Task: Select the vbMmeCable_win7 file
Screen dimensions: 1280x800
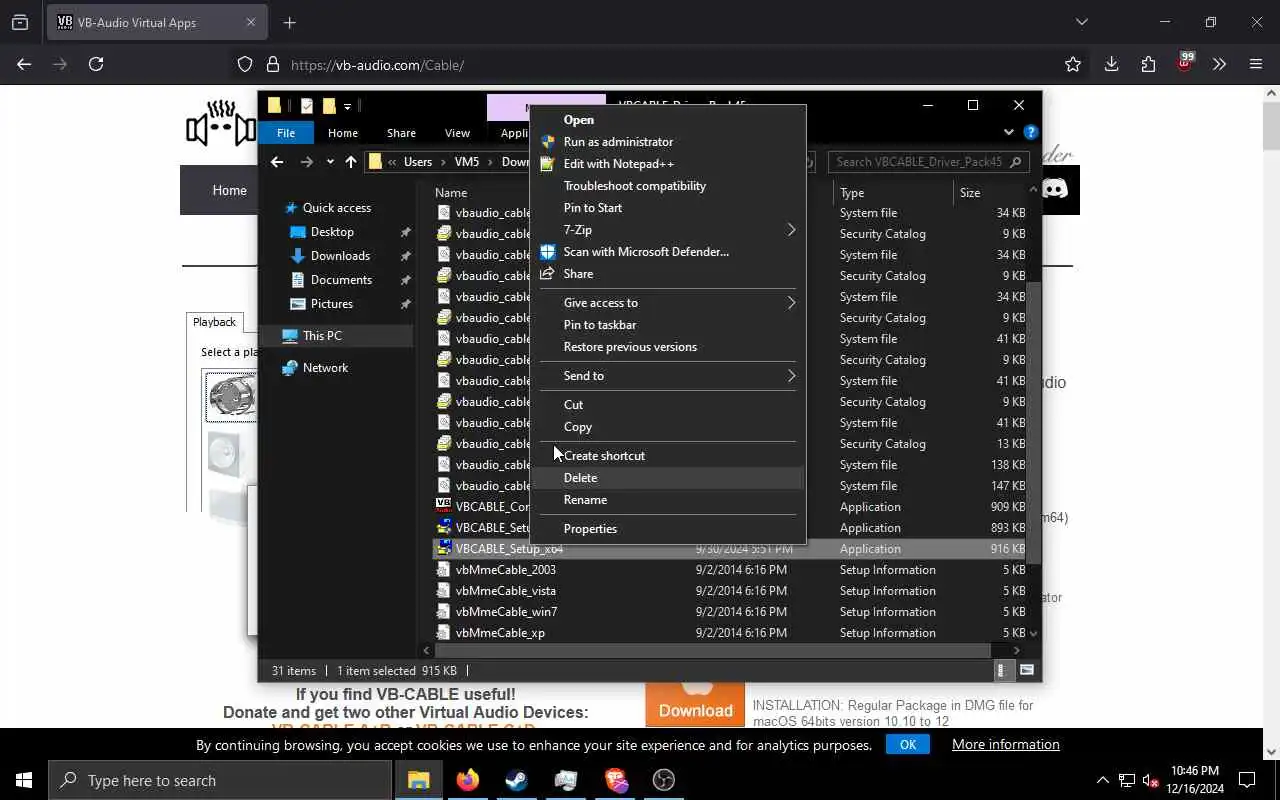Action: pyautogui.click(x=506, y=612)
